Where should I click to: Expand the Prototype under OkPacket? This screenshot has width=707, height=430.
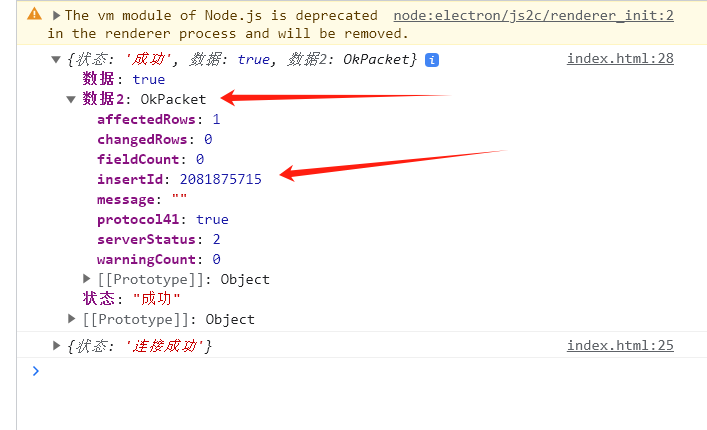(x=87, y=279)
